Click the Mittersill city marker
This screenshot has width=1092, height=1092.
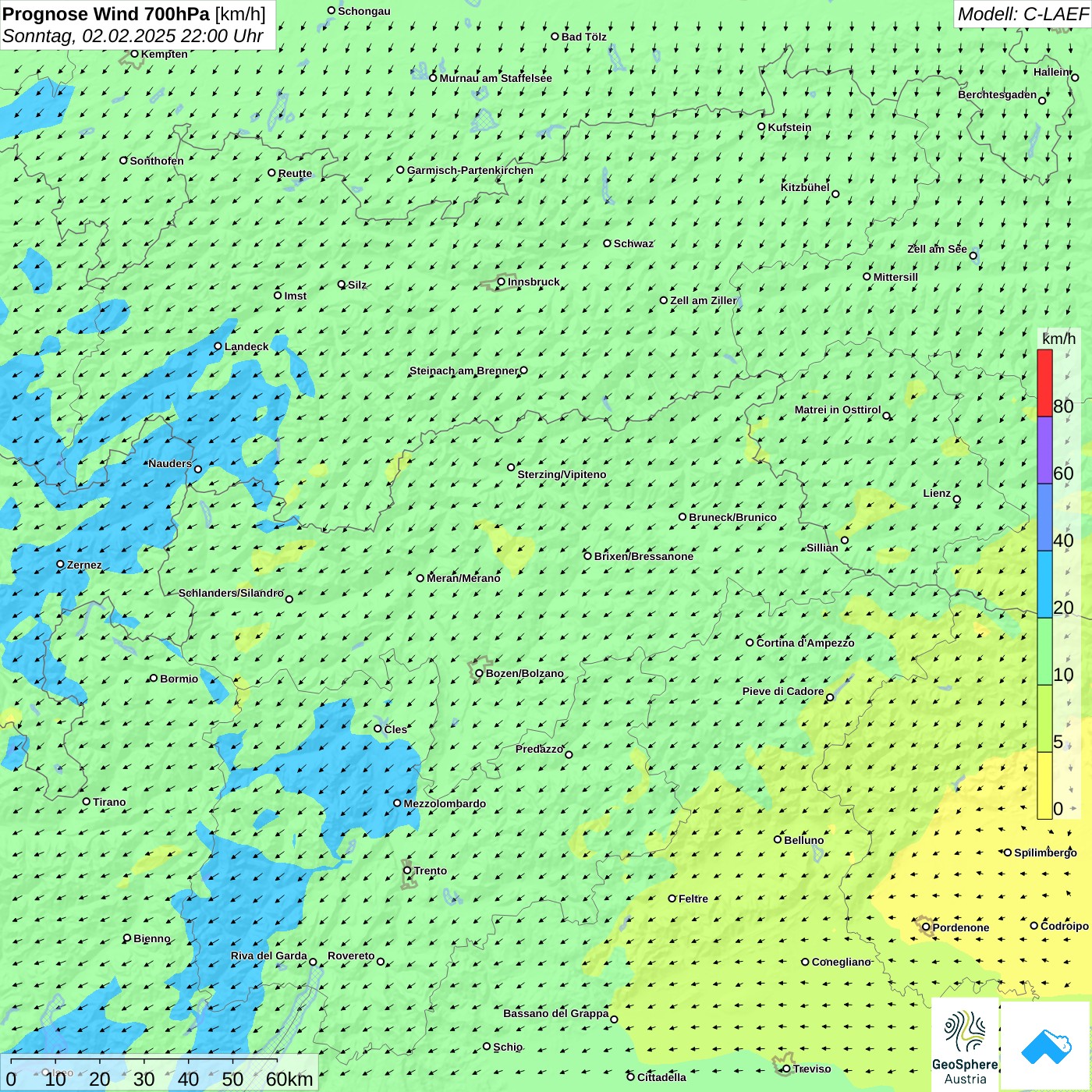pos(867,276)
